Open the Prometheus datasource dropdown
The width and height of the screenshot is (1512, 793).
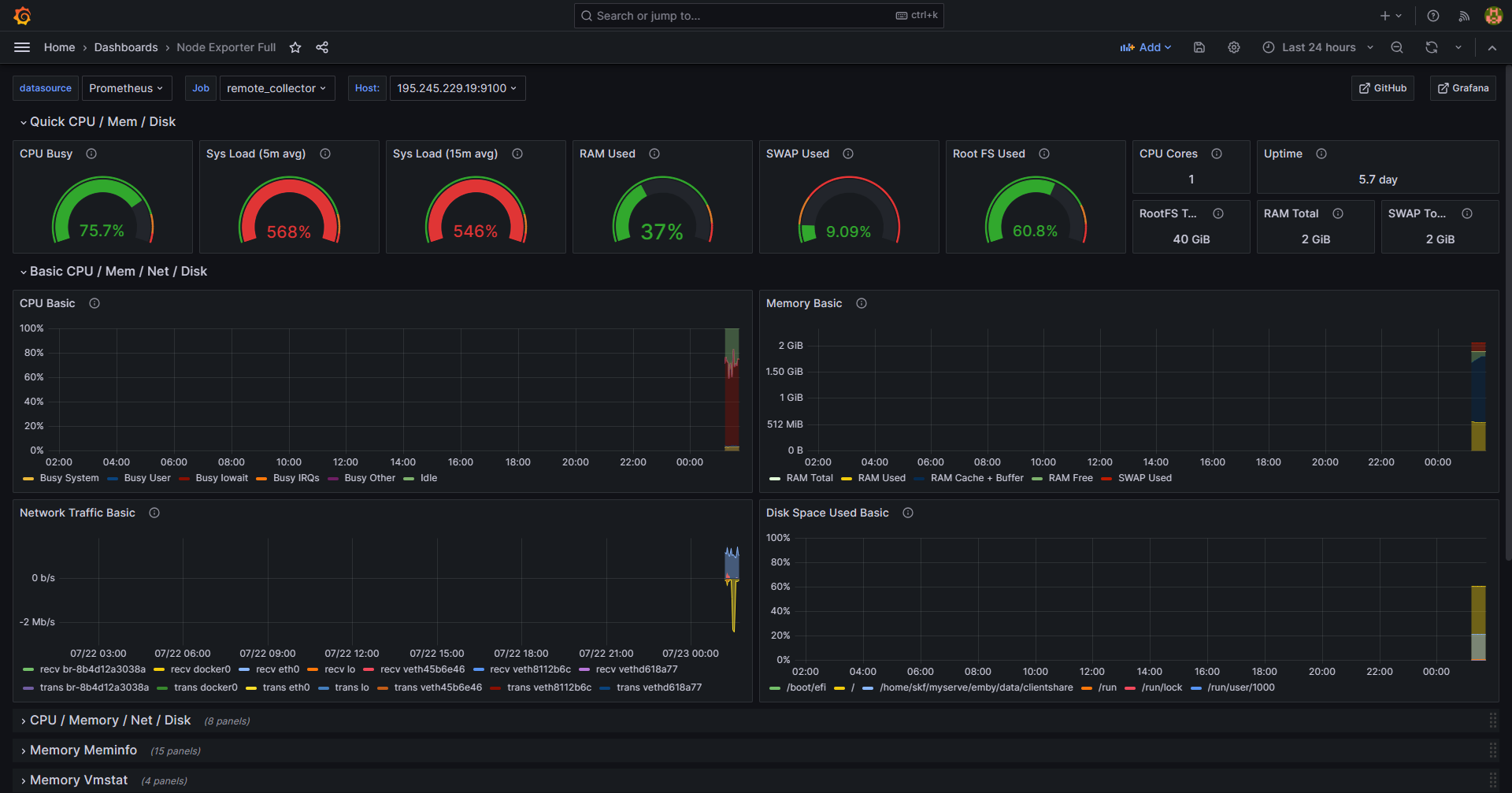click(126, 88)
